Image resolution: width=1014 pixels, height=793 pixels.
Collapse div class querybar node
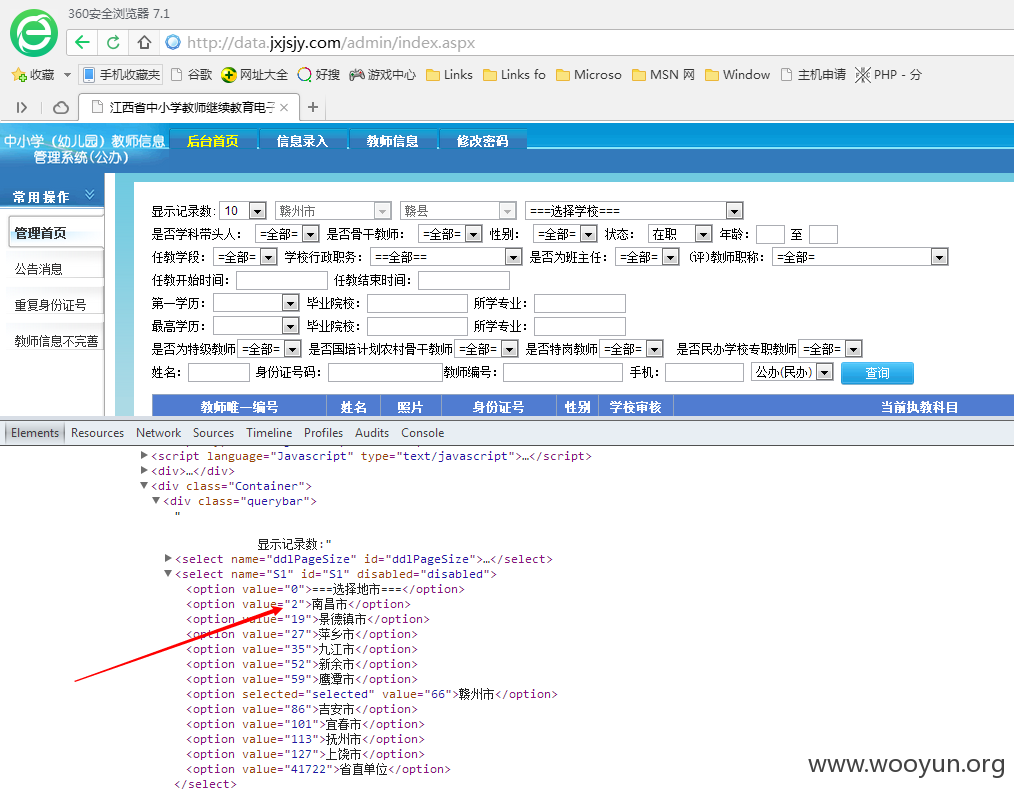coord(156,501)
